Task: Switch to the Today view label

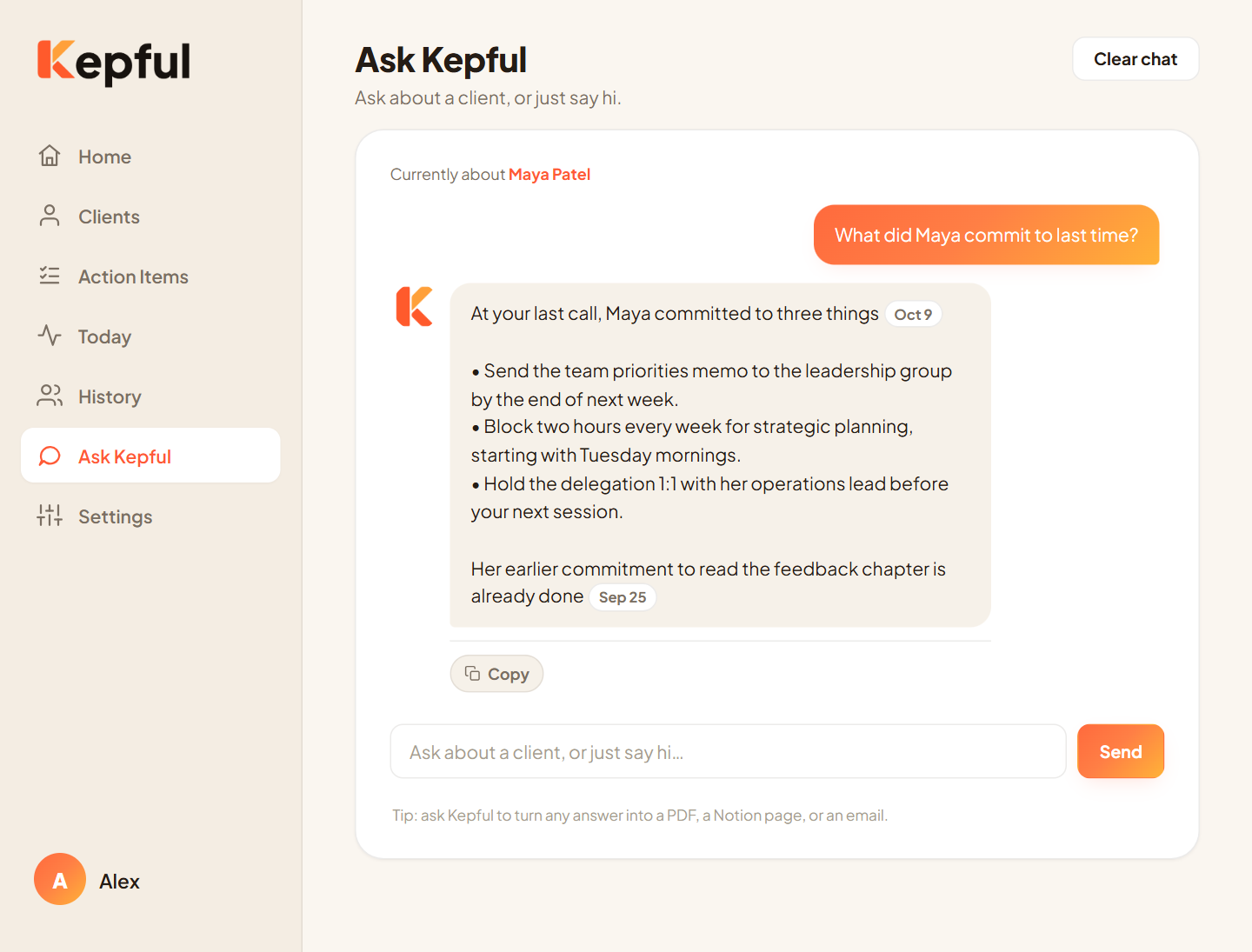Action: coord(104,336)
